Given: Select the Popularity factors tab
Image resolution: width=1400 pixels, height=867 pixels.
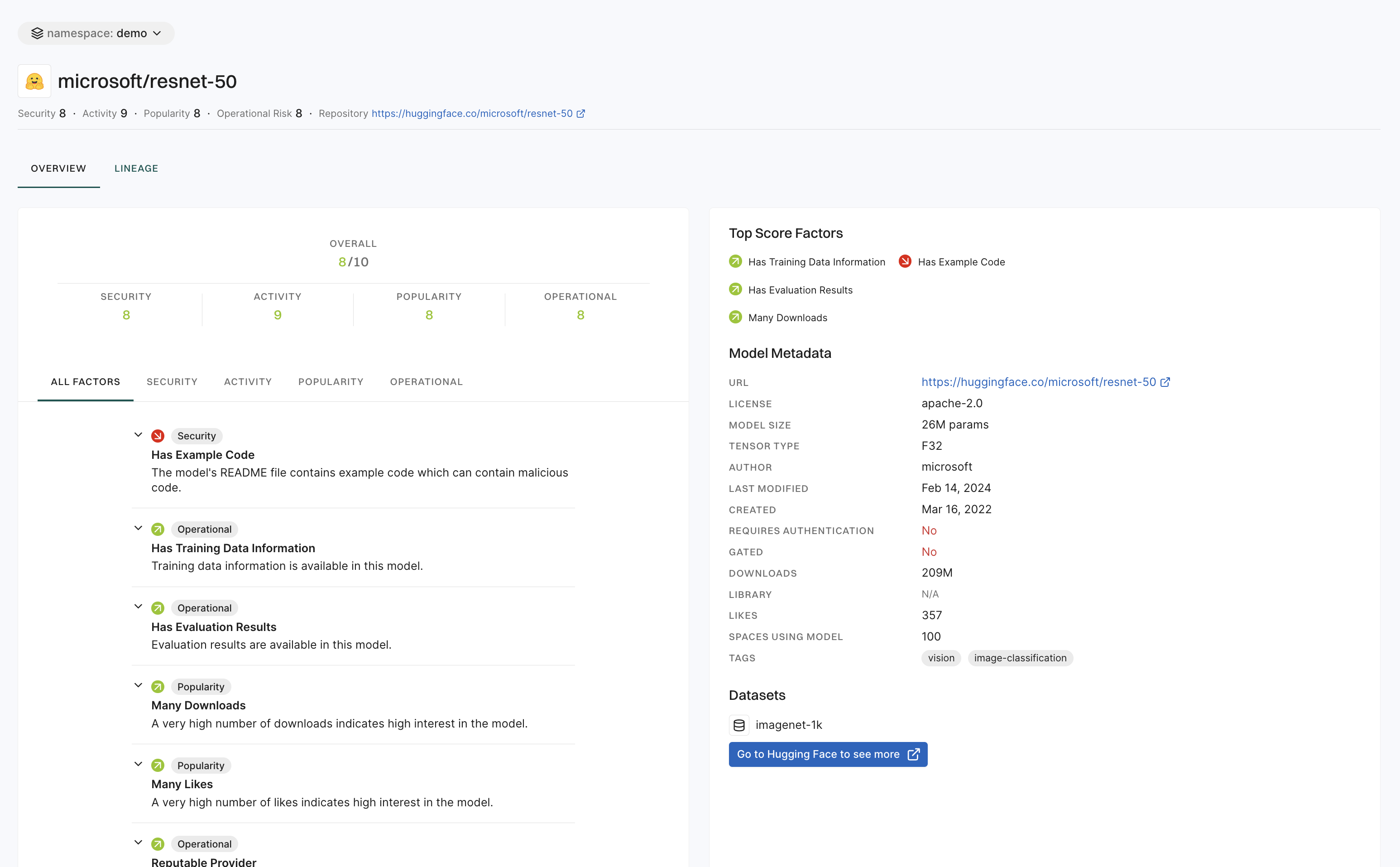Looking at the screenshot, I should tap(331, 382).
